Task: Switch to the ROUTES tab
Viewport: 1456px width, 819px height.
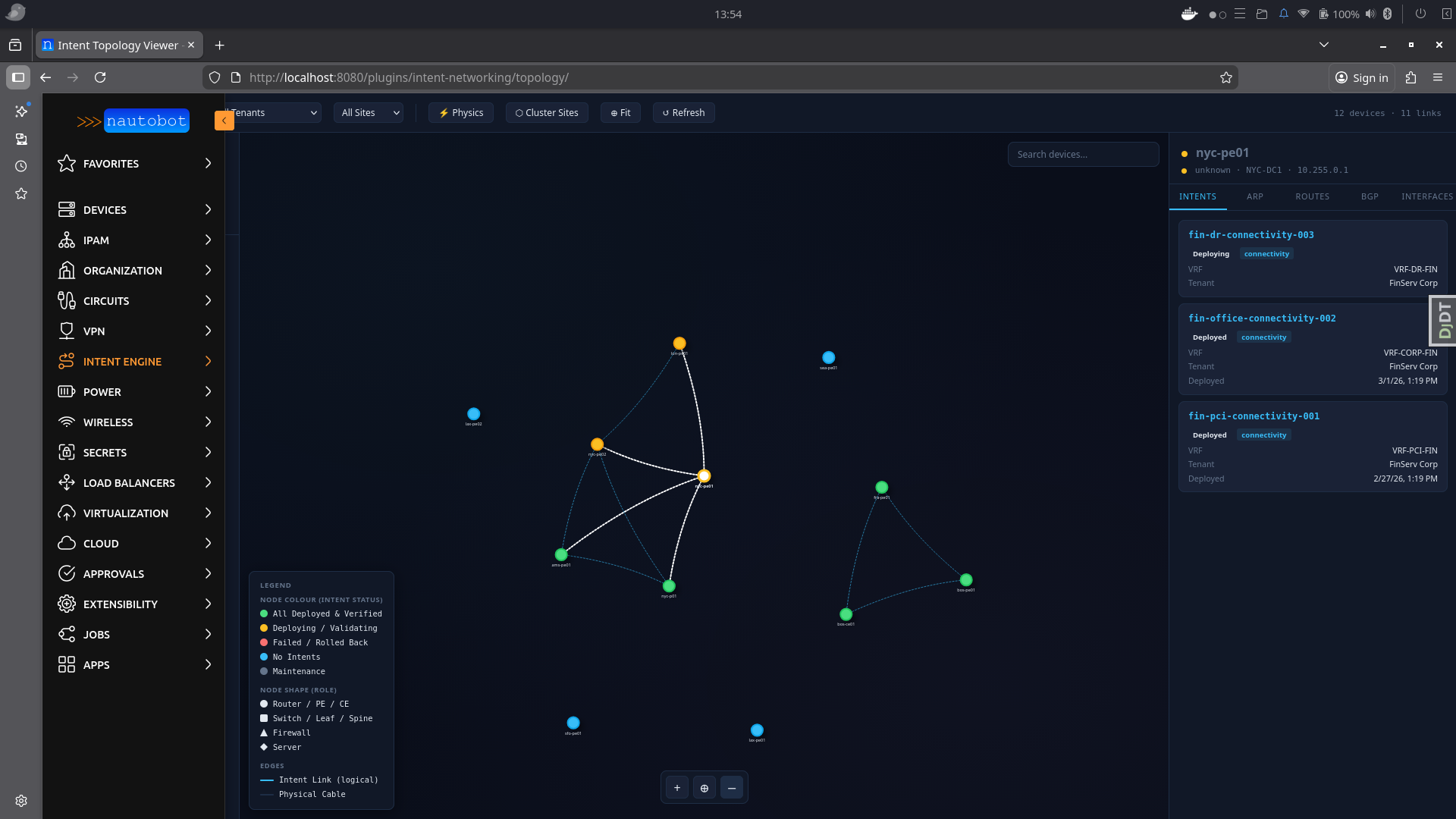Action: click(x=1312, y=196)
